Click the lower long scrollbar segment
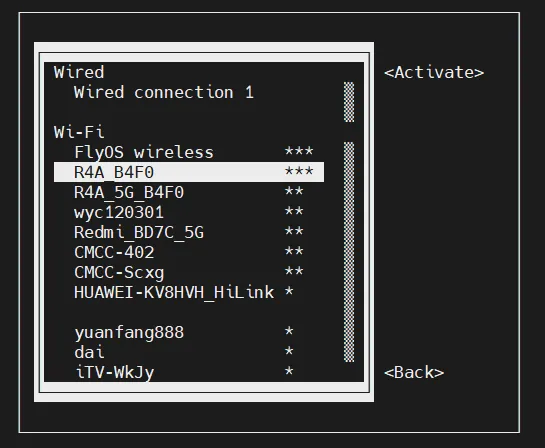The width and height of the screenshot is (545, 448). [x=349, y=252]
